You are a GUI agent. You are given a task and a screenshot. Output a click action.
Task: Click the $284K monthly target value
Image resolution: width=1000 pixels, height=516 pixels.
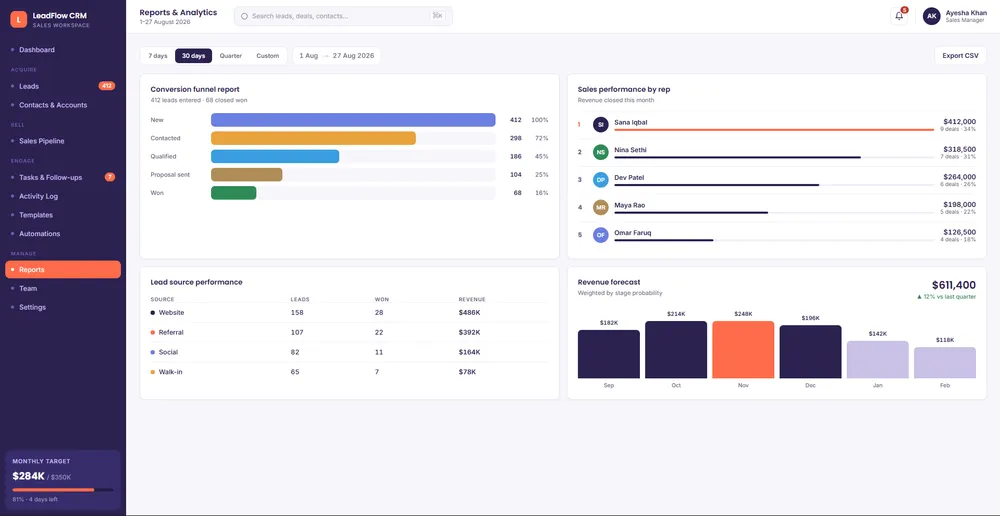tap(28, 476)
